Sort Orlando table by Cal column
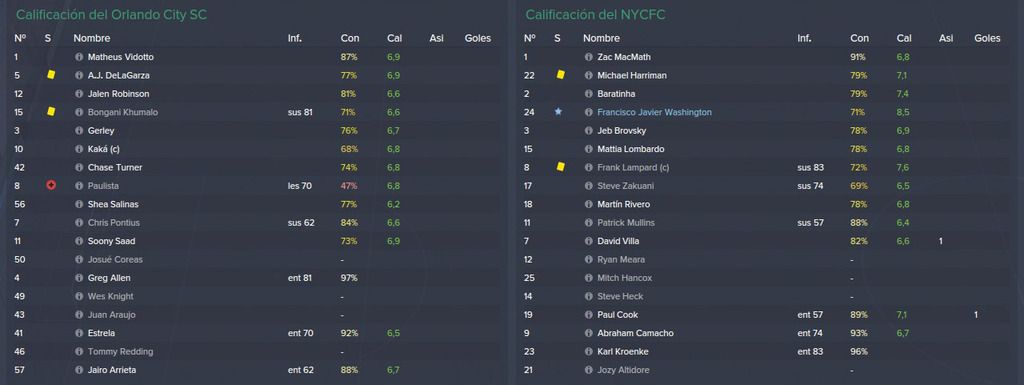The width and height of the screenshot is (1024, 385). [394, 38]
